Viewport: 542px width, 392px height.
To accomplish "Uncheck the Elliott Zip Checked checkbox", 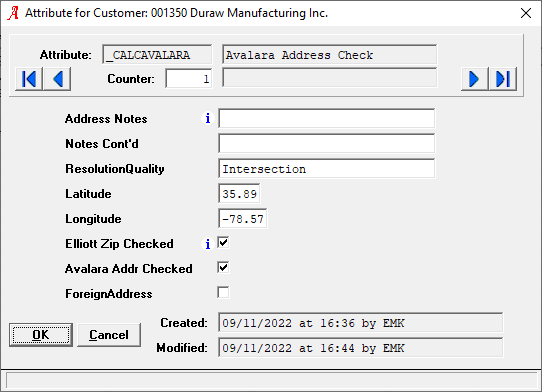I will coord(223,243).
